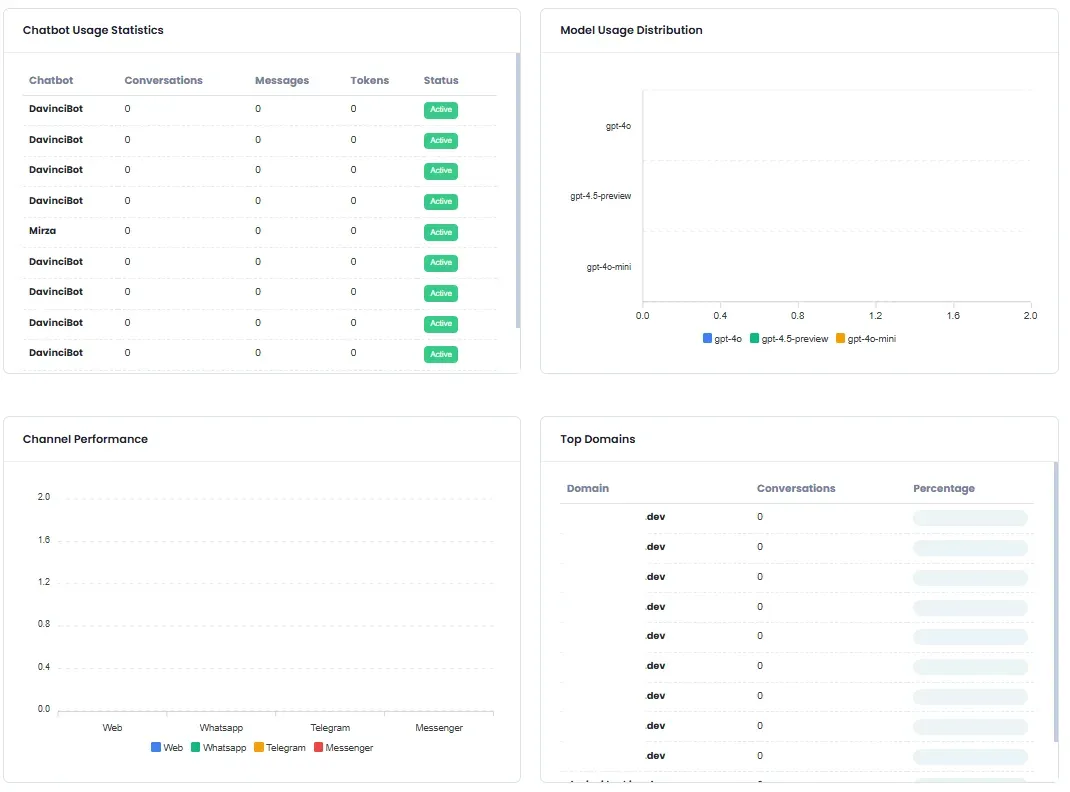
Task: Click the Messages value in Mirza row
Action: (x=258, y=231)
